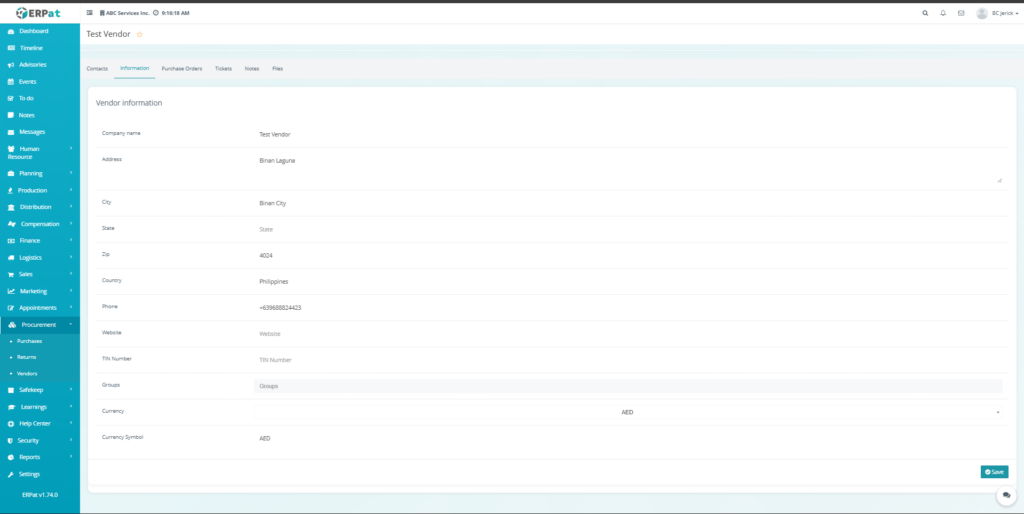Click the Company name input field
The height and width of the screenshot is (514, 1024).
point(628,135)
